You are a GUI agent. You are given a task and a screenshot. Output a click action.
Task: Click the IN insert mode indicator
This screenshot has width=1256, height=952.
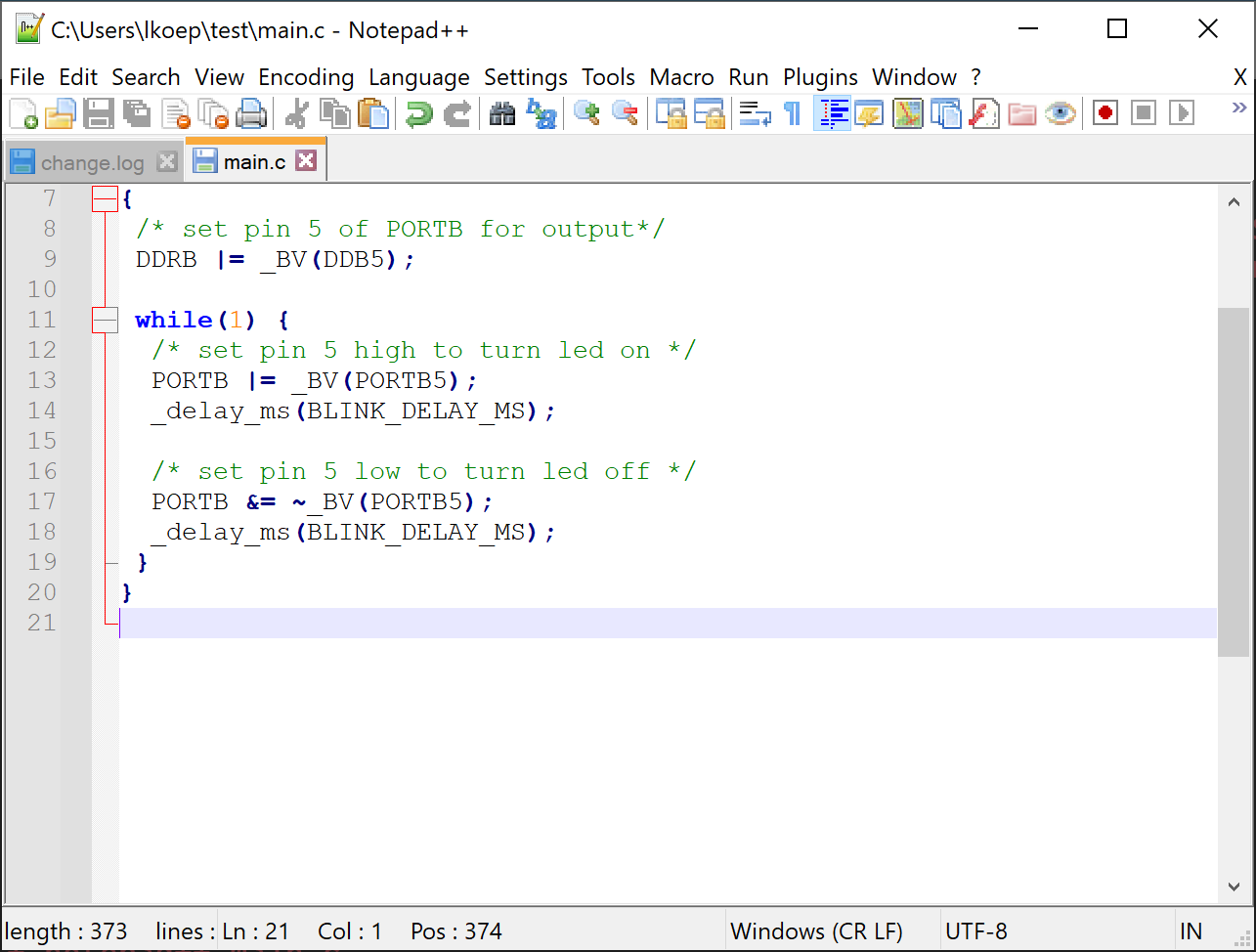(1191, 931)
